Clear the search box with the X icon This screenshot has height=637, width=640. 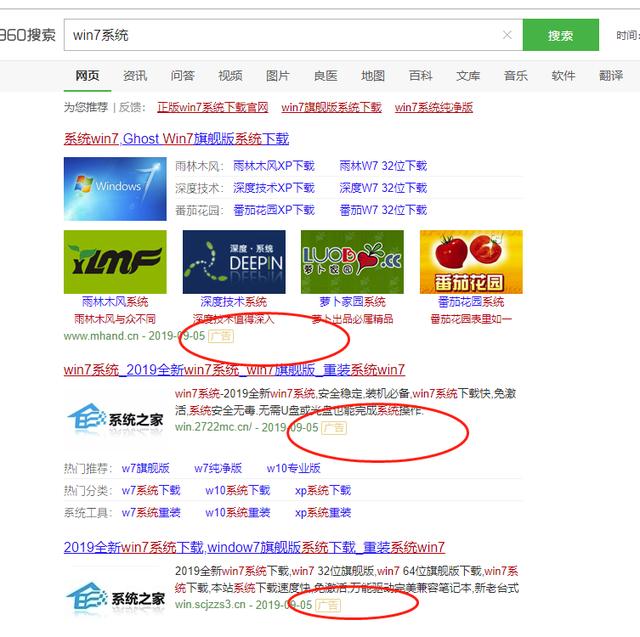(507, 35)
